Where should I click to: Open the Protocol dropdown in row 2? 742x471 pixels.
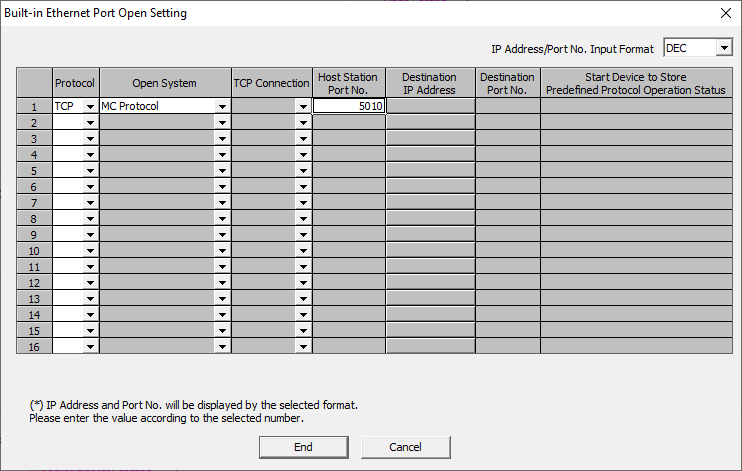click(x=90, y=122)
